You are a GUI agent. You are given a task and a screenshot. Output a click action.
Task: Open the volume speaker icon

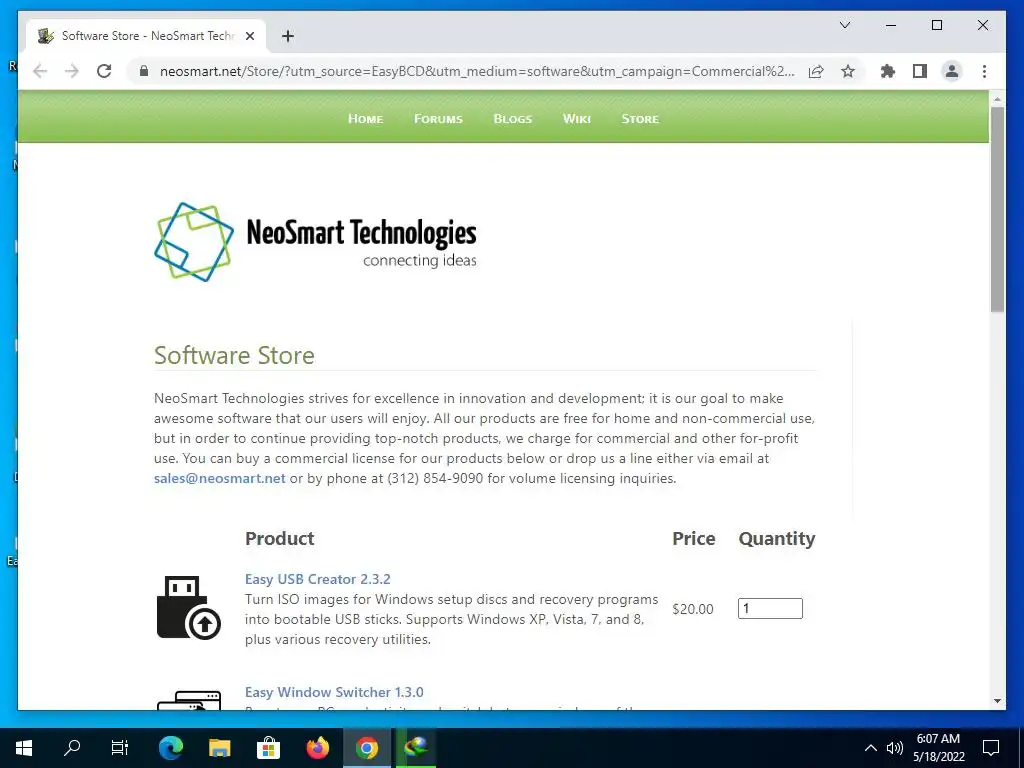pyautogui.click(x=895, y=748)
